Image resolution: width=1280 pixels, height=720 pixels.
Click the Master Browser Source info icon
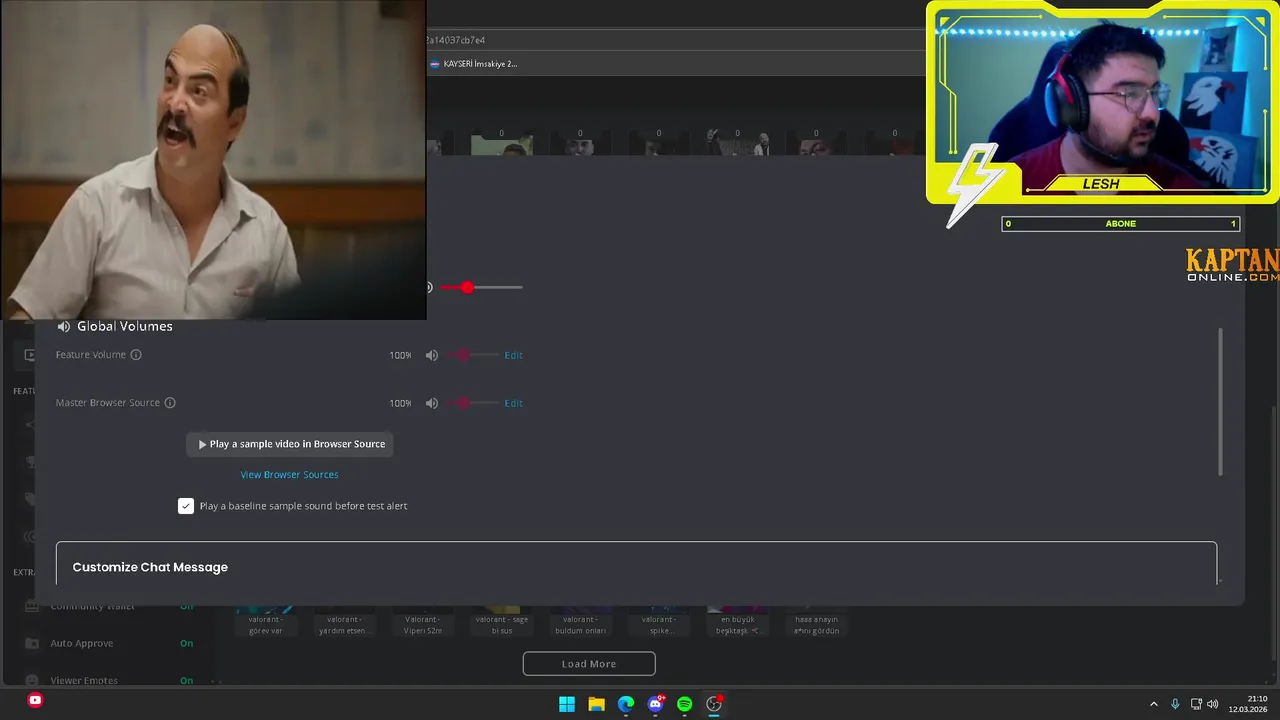(170, 403)
